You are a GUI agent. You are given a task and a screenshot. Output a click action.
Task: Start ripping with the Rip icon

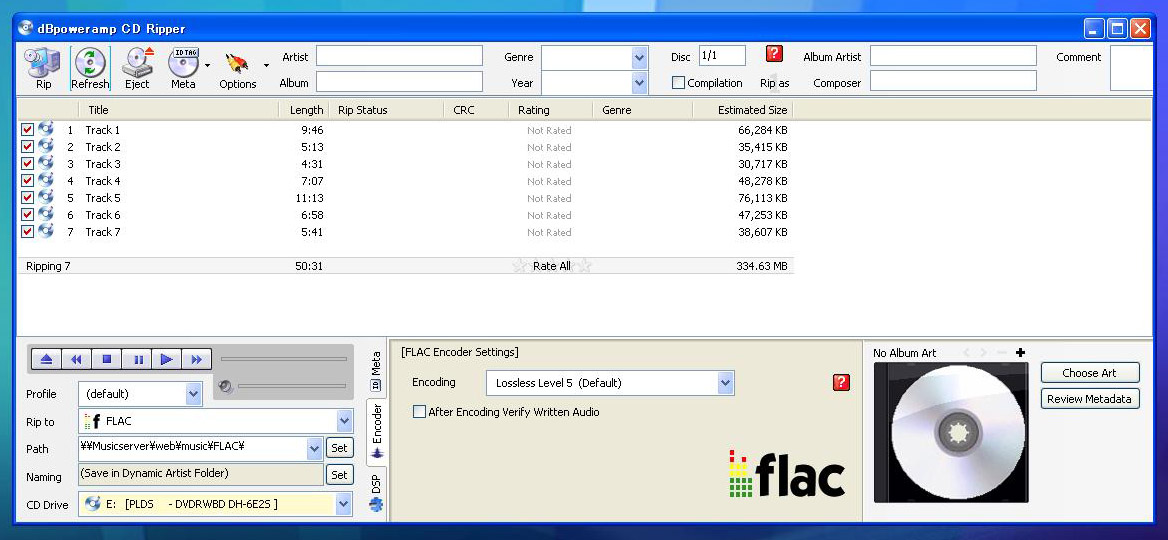click(43, 69)
